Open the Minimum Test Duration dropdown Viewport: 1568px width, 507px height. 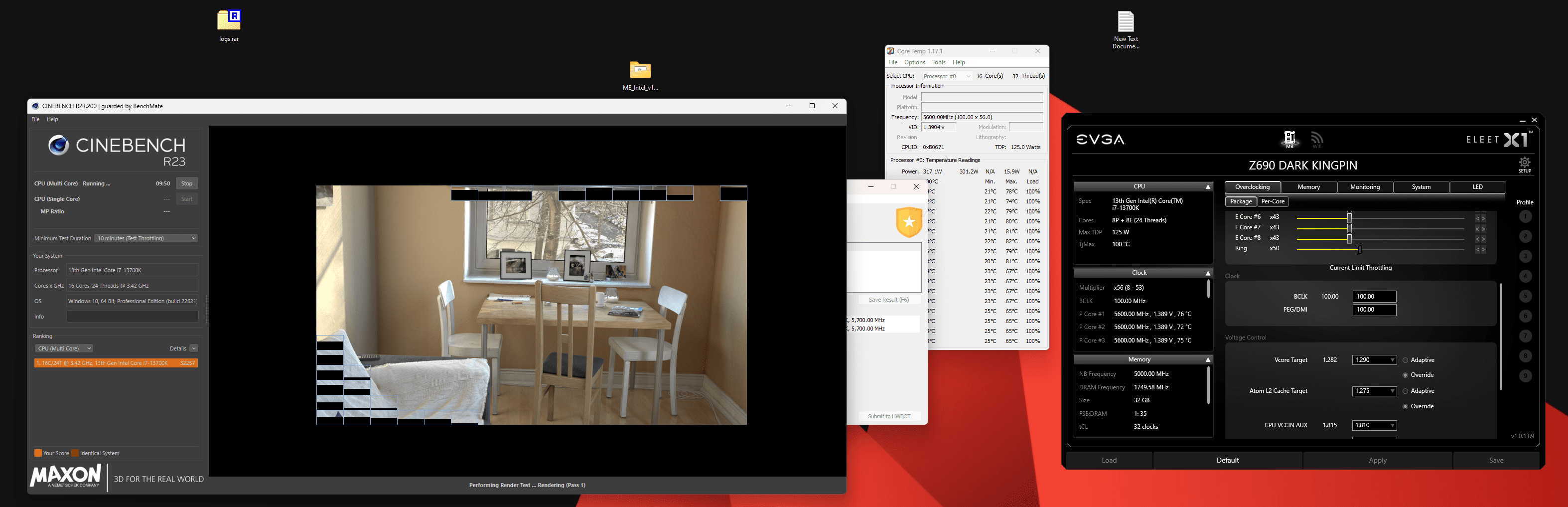click(x=146, y=238)
